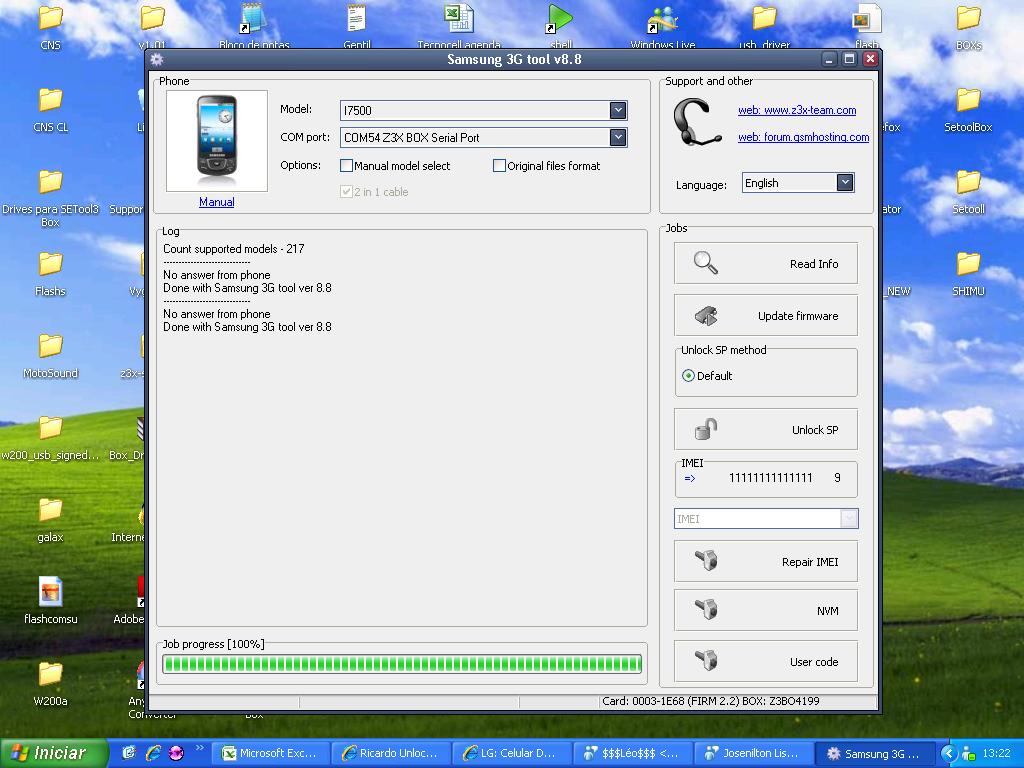The height and width of the screenshot is (768, 1024).
Task: Open the Model dropdown showing I7500
Action: pos(618,110)
